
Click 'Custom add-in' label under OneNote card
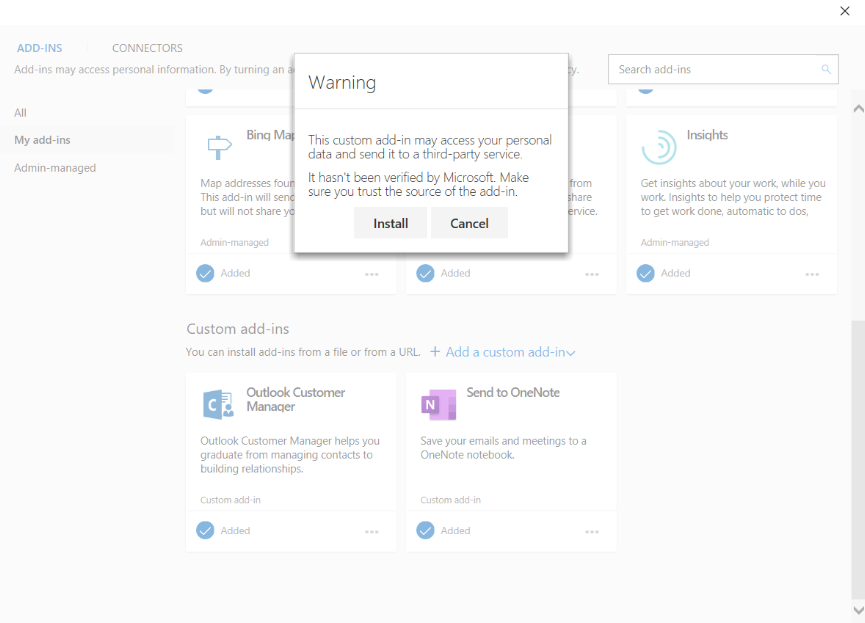point(450,500)
